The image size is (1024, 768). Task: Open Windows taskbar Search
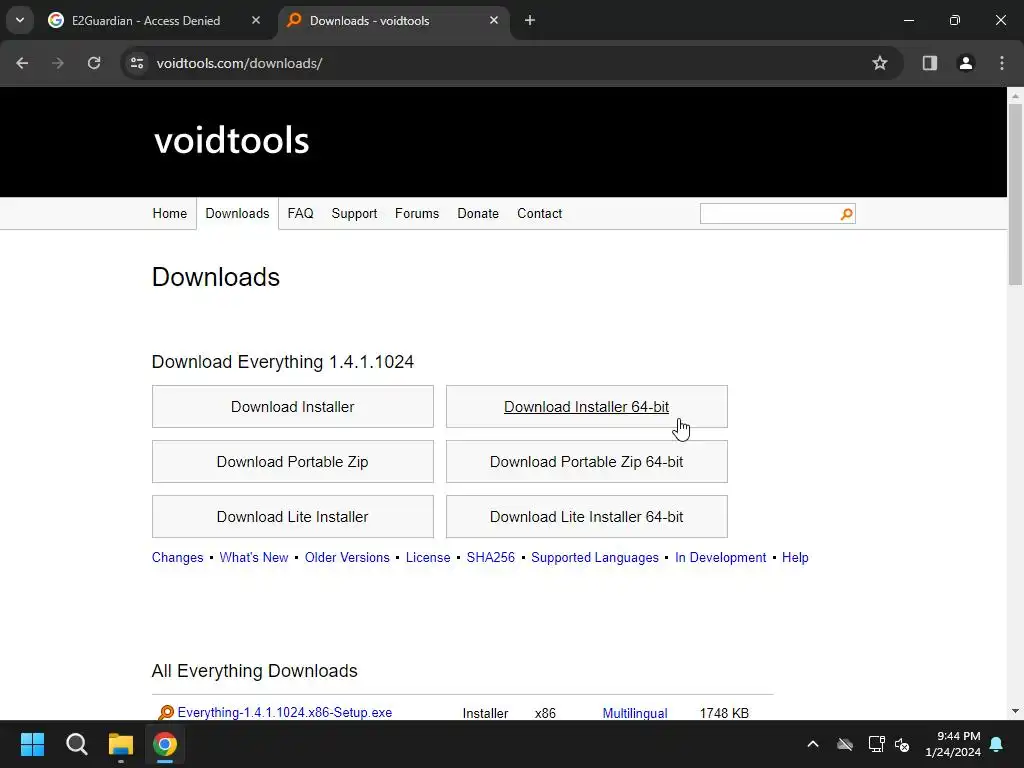[x=76, y=744]
